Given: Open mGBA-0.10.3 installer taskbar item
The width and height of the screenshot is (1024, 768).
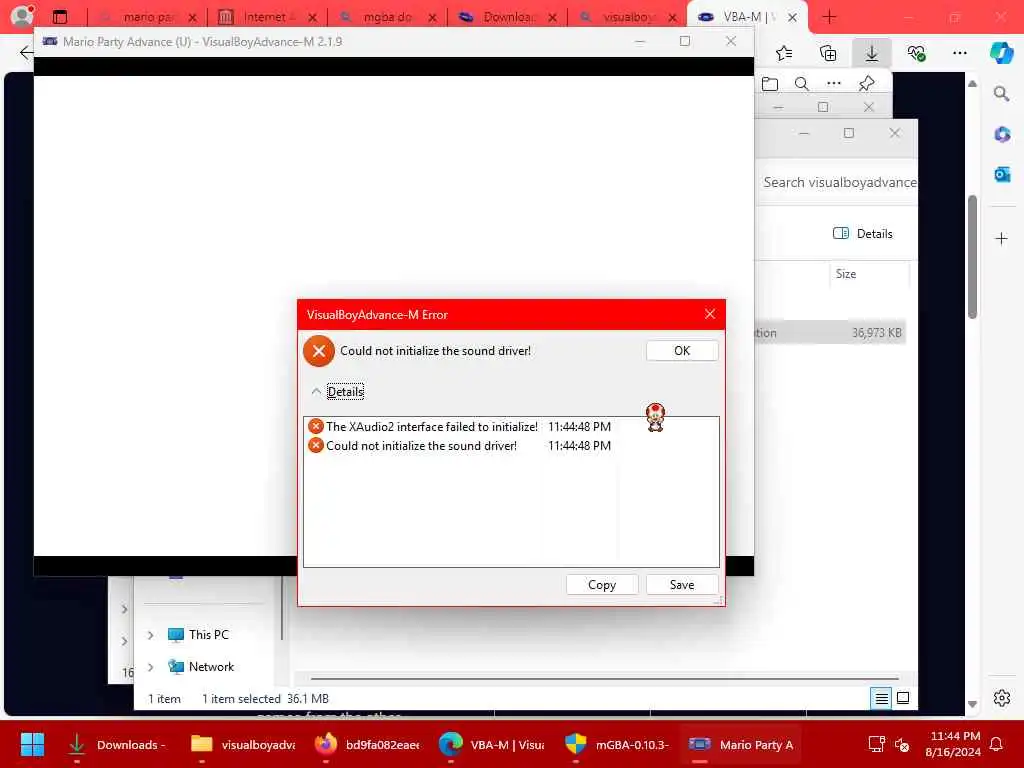Looking at the screenshot, I should click(616, 744).
